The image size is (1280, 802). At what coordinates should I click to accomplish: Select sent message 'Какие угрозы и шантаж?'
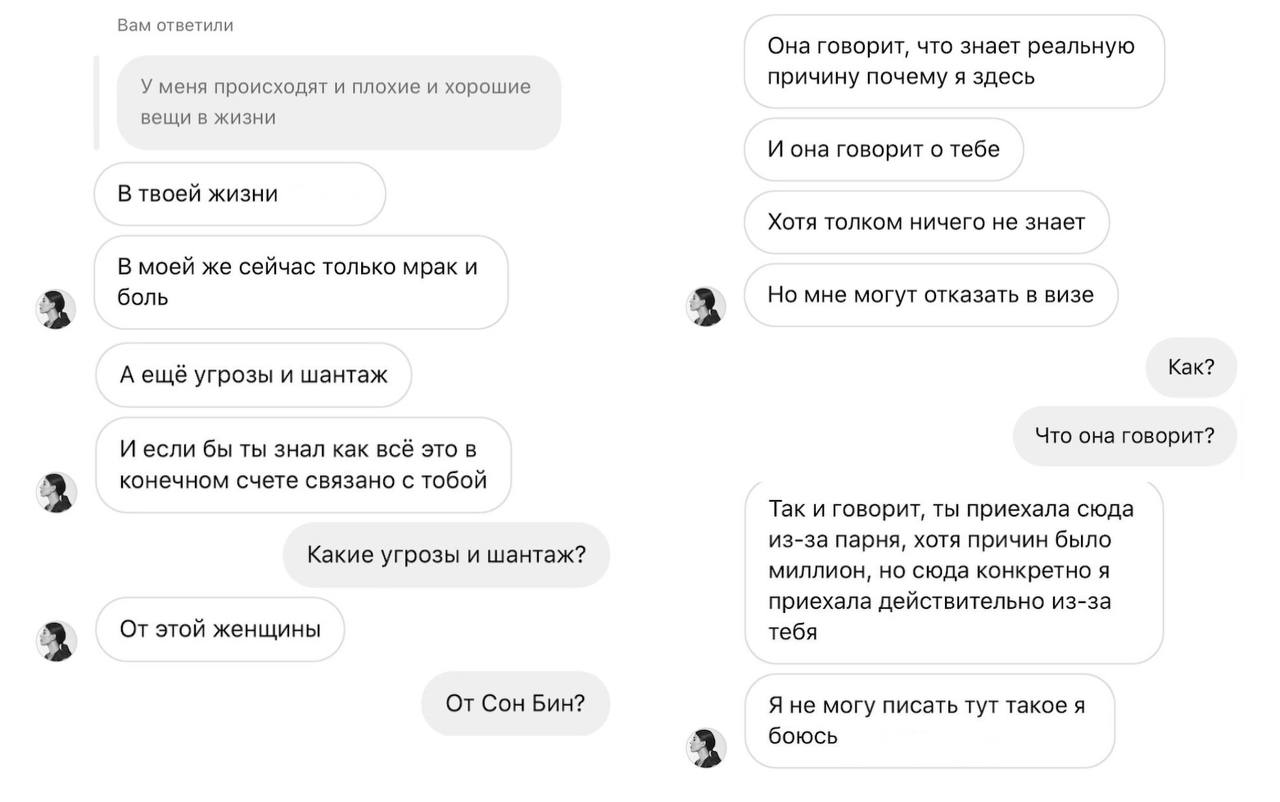coord(446,555)
